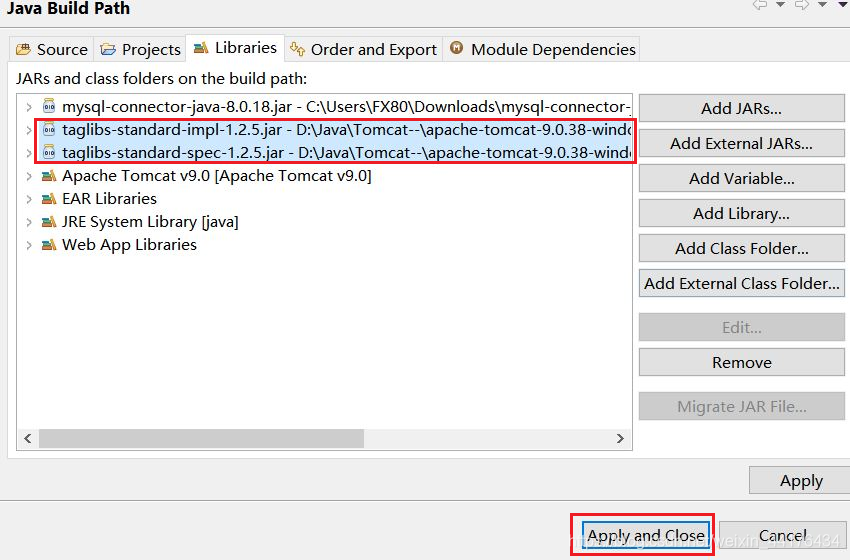Expand the mysql-connector-java jar entry
850x560 pixels.
29,107
